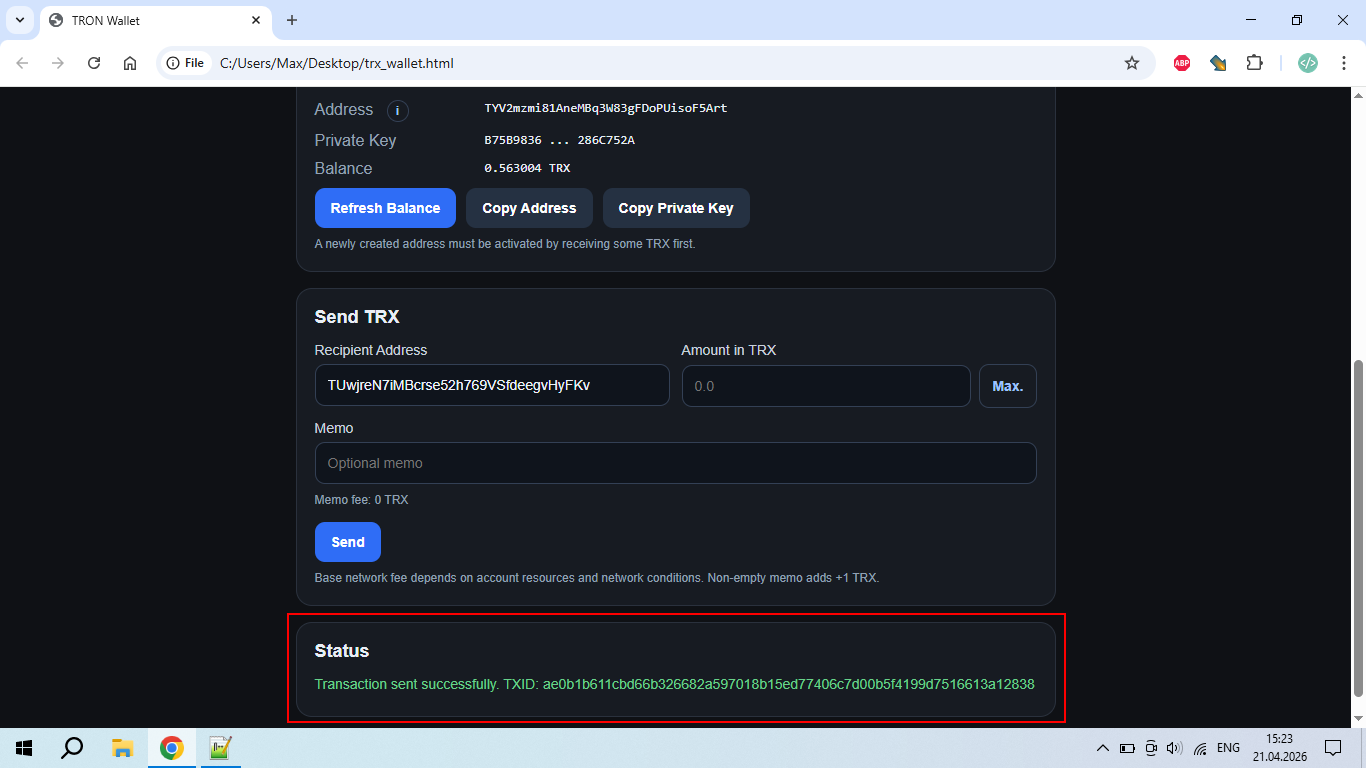1366x768 pixels.
Task: Open the tab search dropdown arrow
Action: click(x=20, y=20)
